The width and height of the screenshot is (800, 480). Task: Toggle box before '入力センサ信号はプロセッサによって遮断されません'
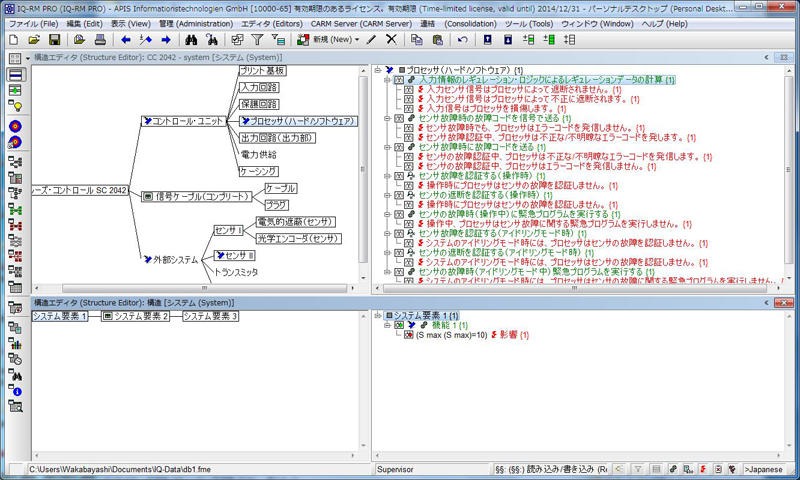point(408,90)
